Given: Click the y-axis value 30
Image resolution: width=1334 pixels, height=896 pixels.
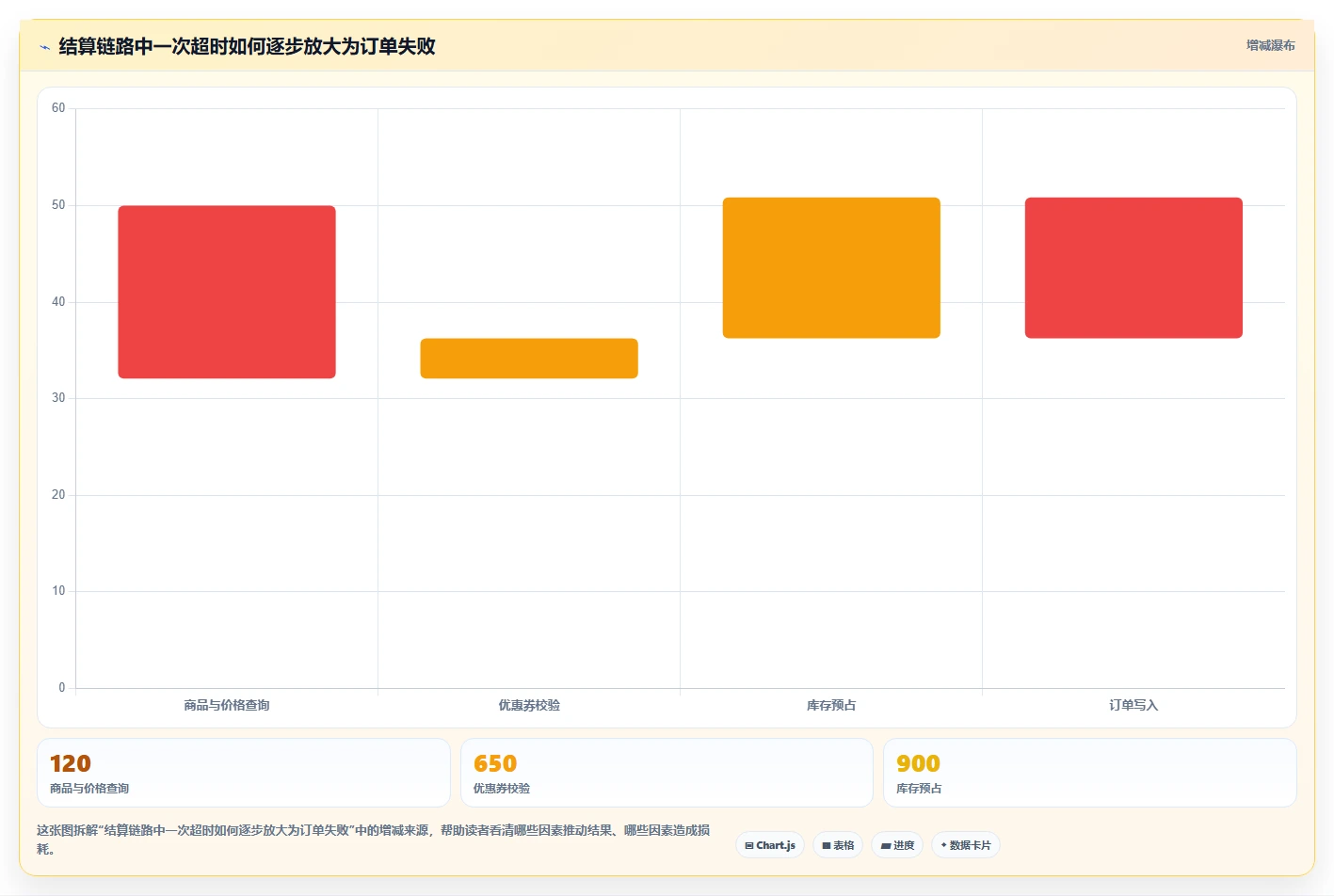Looking at the screenshot, I should 58,398.
